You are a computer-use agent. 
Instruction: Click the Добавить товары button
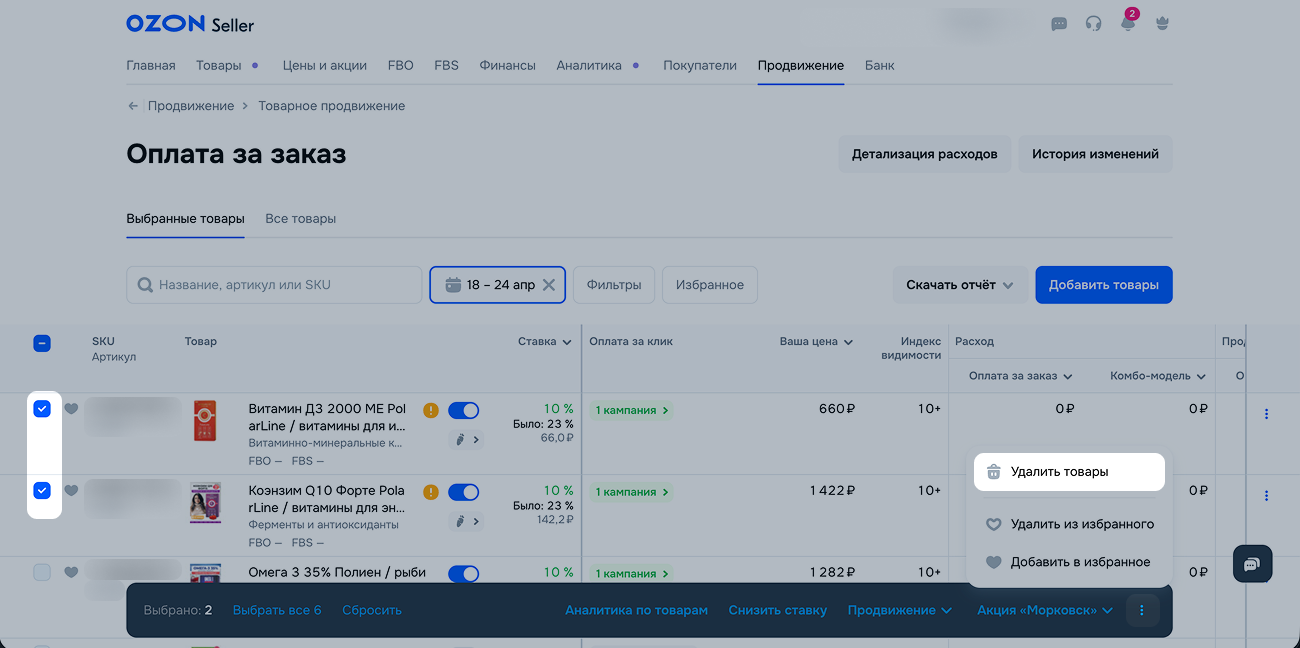click(1104, 285)
